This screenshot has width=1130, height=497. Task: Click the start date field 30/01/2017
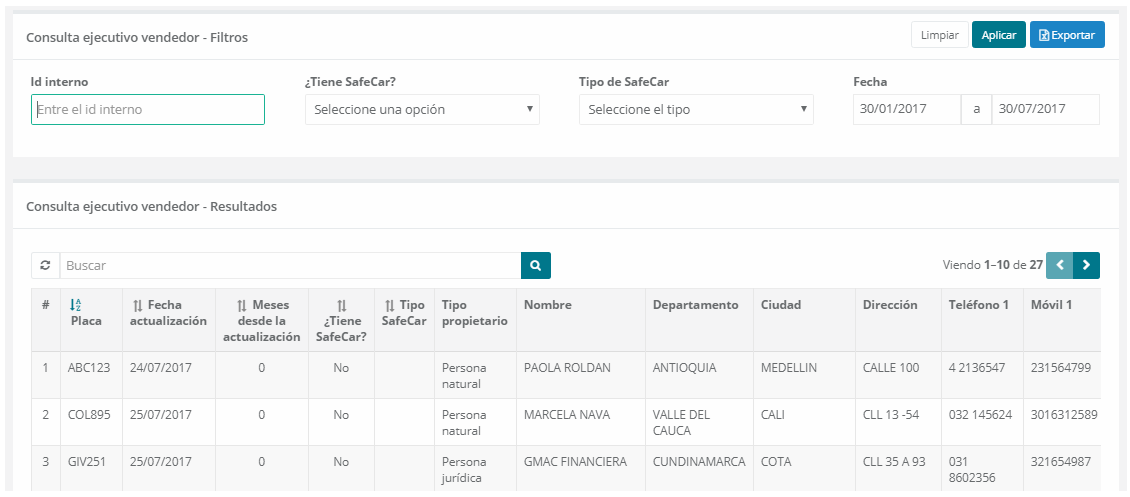[x=906, y=110]
